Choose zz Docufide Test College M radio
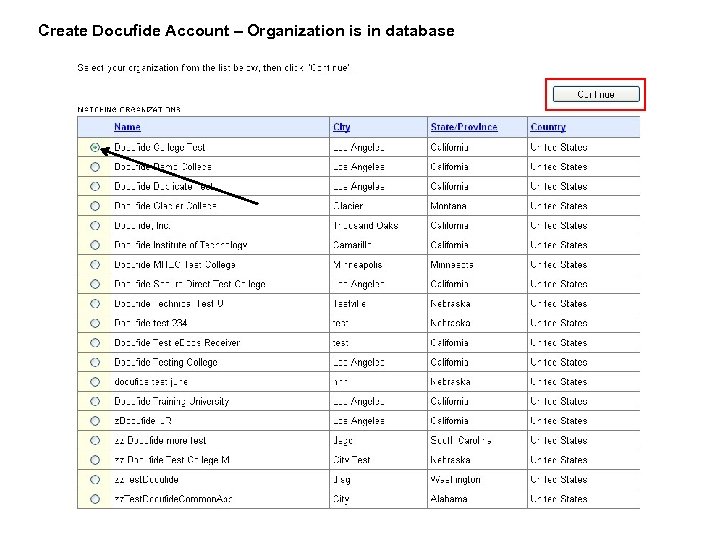720x540 pixels. 95,460
